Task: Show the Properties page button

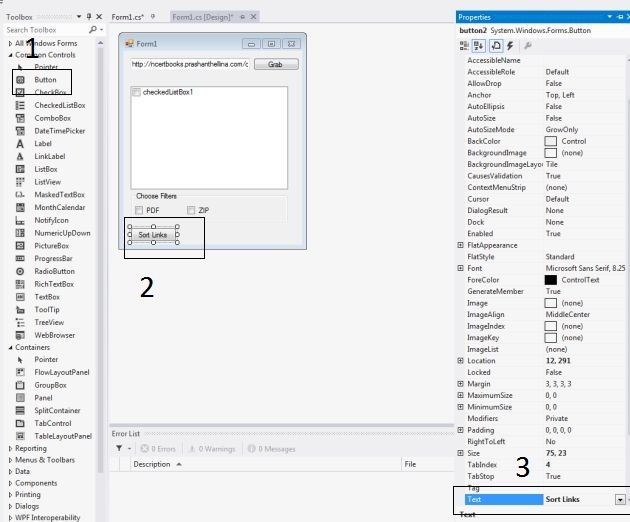Action: (496, 46)
